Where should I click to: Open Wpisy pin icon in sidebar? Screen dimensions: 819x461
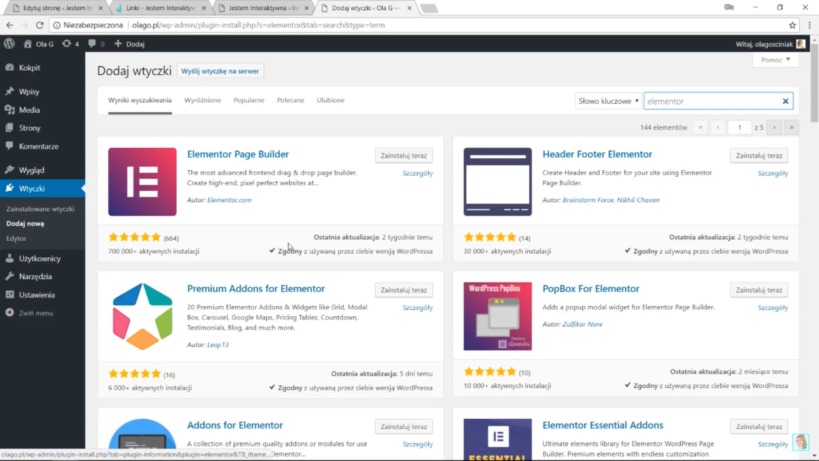pos(9,91)
